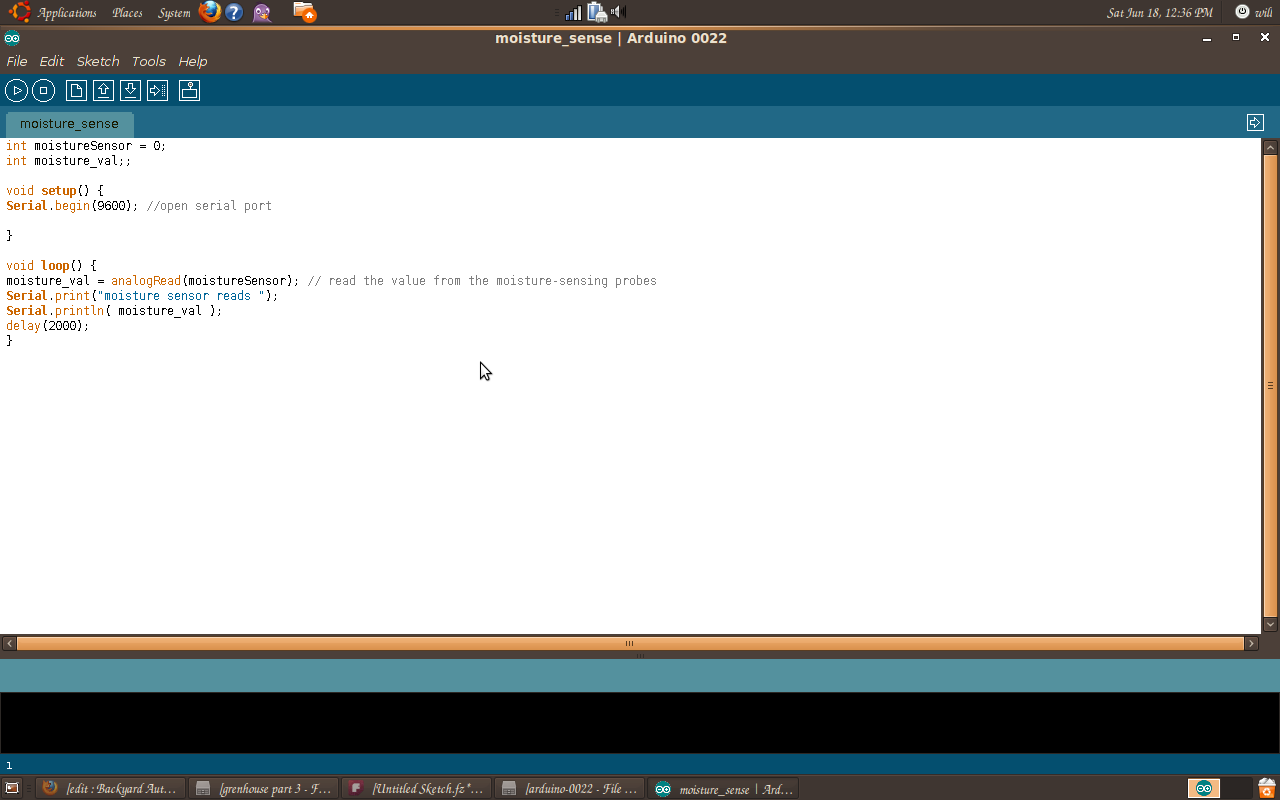1280x800 pixels.
Task: Click 'void loop() {' in the code
Action: pos(51,266)
